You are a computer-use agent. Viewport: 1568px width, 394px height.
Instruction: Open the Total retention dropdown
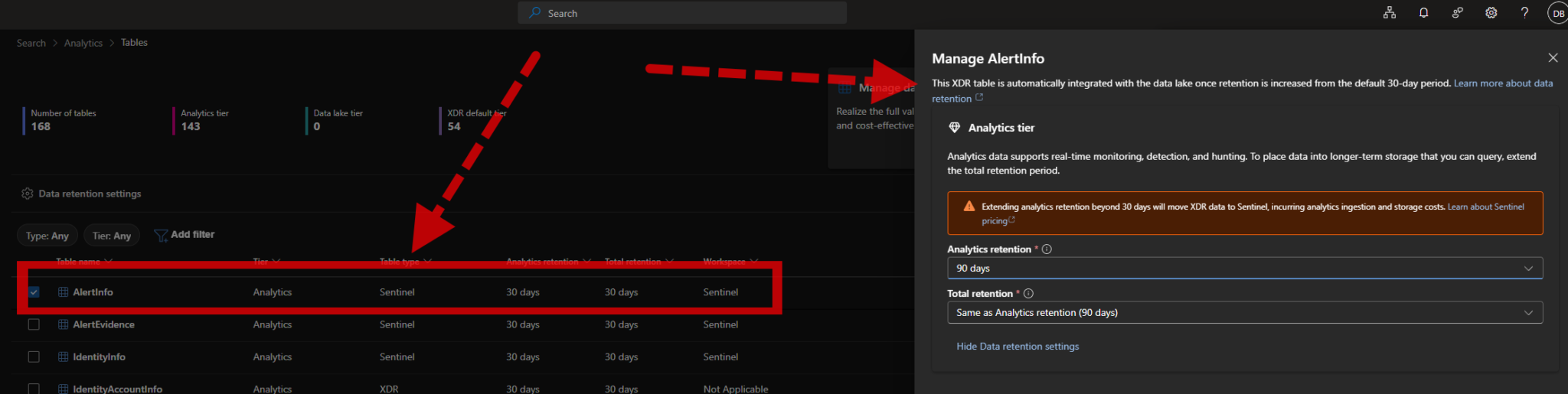[x=1244, y=313]
